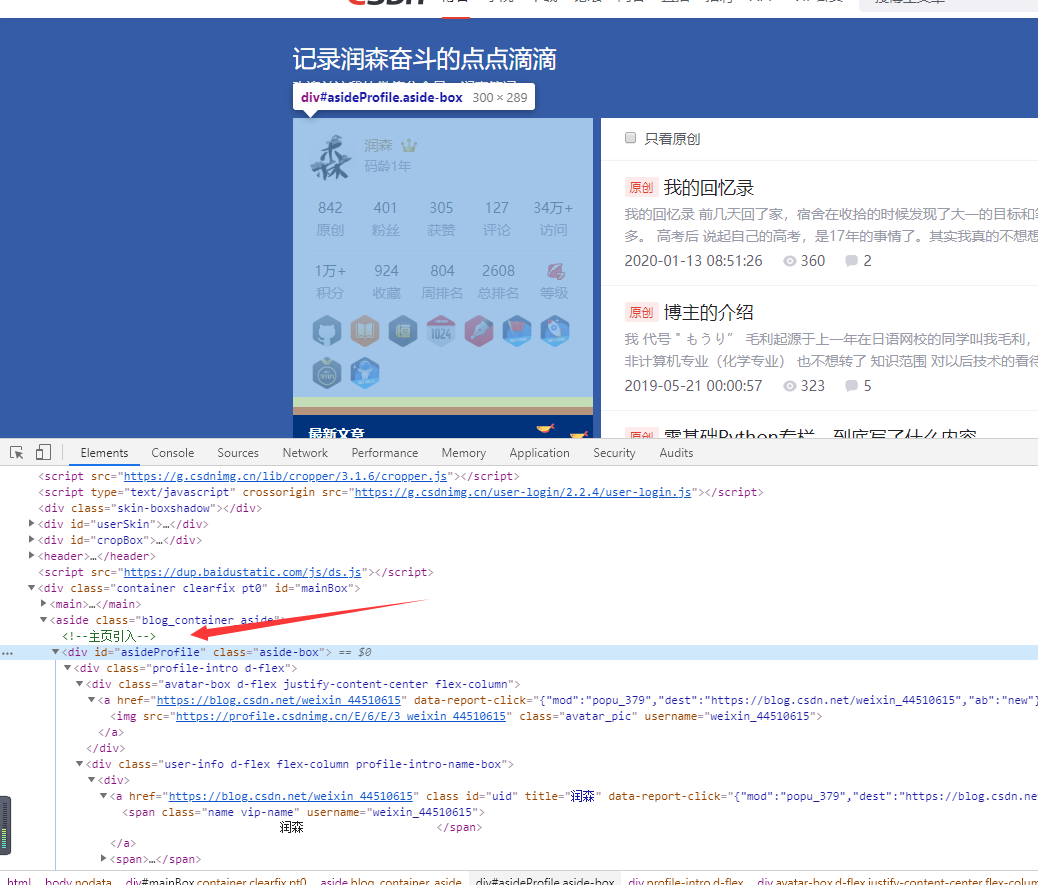Open the cropper.js script link
The height and width of the screenshot is (885, 1038).
[x=285, y=476]
